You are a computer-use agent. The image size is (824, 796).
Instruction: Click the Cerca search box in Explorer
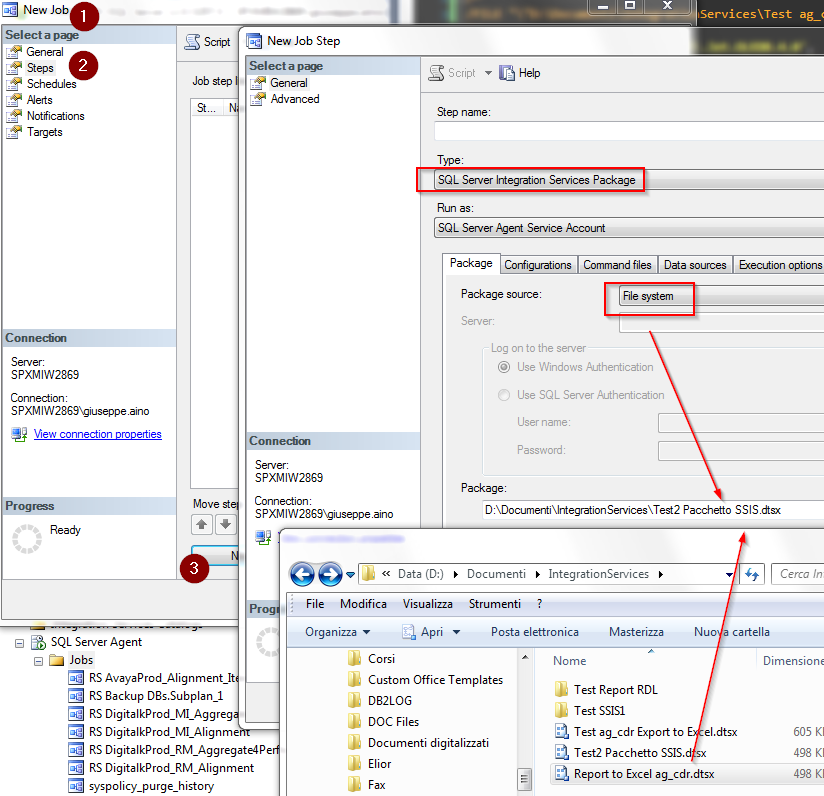[x=800, y=574]
